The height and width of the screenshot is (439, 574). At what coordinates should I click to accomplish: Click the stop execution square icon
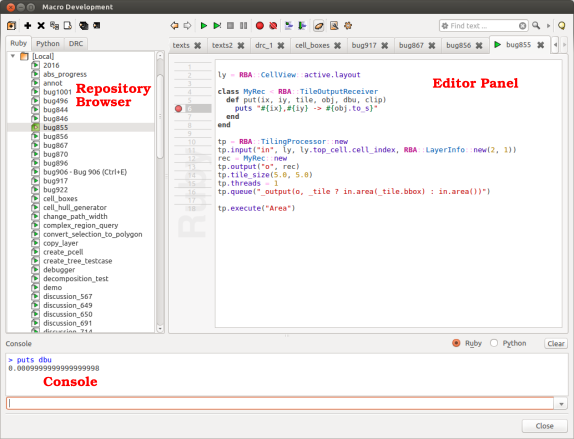click(x=230, y=26)
